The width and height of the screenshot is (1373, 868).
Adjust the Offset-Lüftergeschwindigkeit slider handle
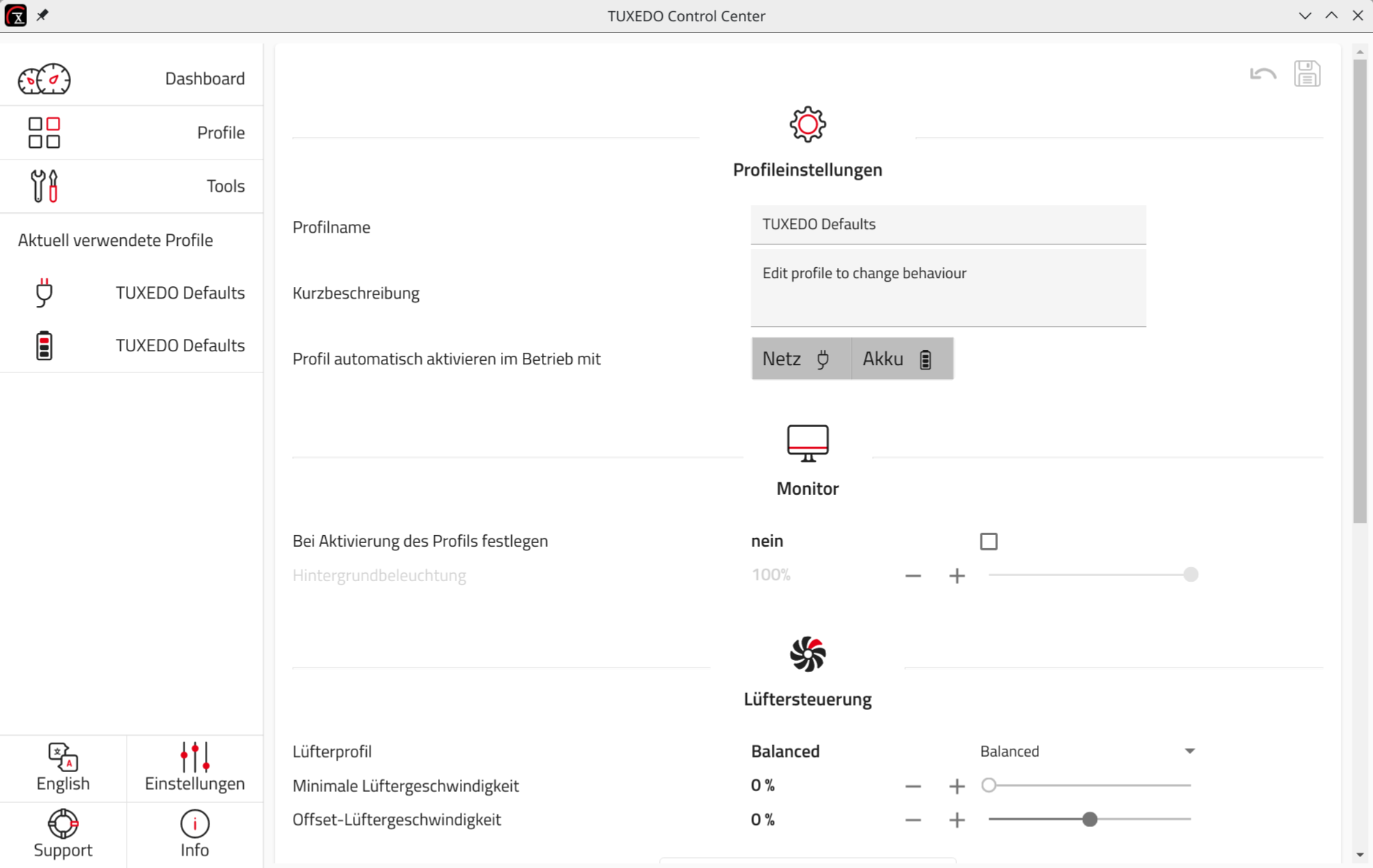coord(1090,819)
